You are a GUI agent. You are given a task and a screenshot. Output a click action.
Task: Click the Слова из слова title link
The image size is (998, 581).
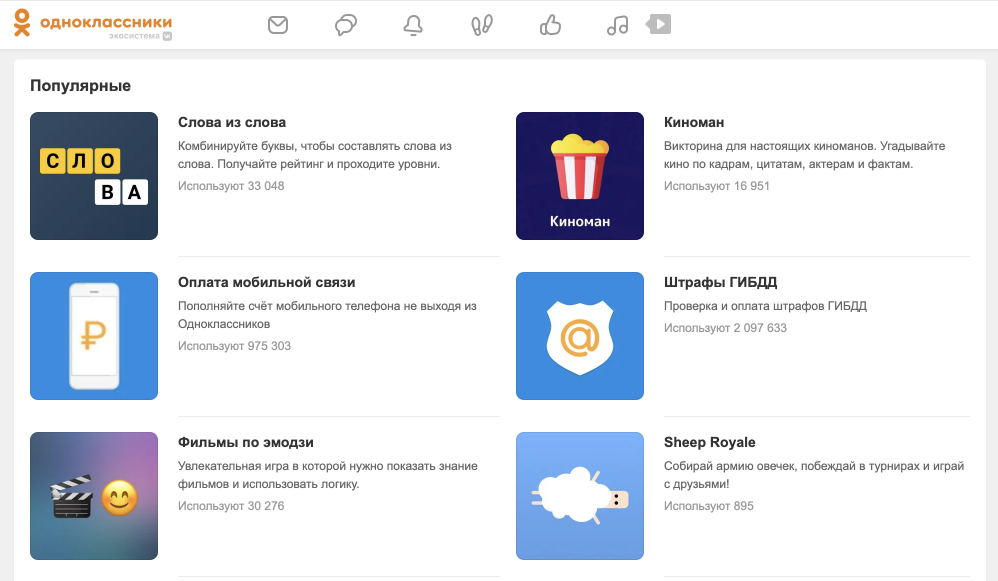pyautogui.click(x=232, y=122)
